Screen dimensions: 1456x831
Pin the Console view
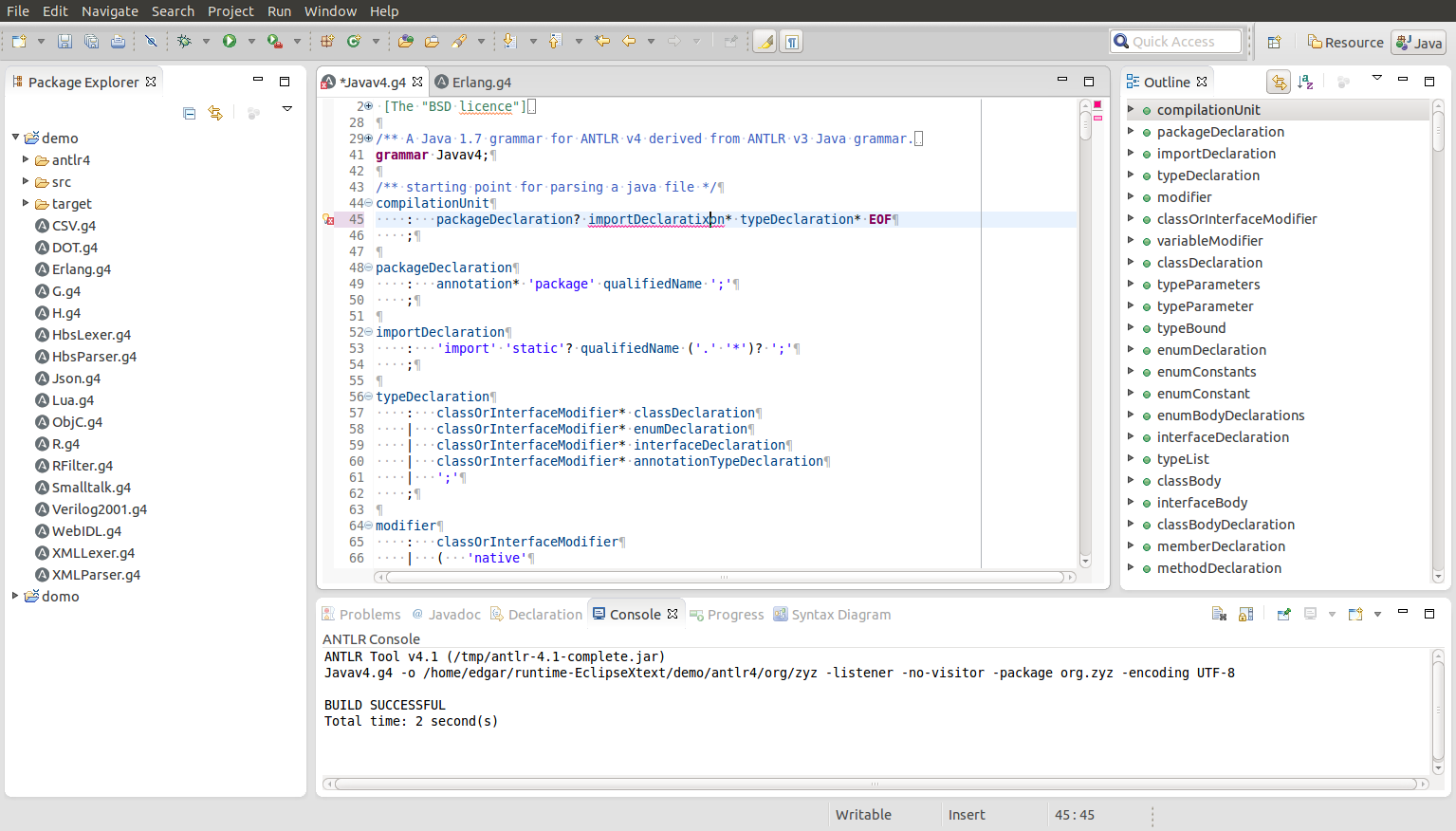(1283, 615)
